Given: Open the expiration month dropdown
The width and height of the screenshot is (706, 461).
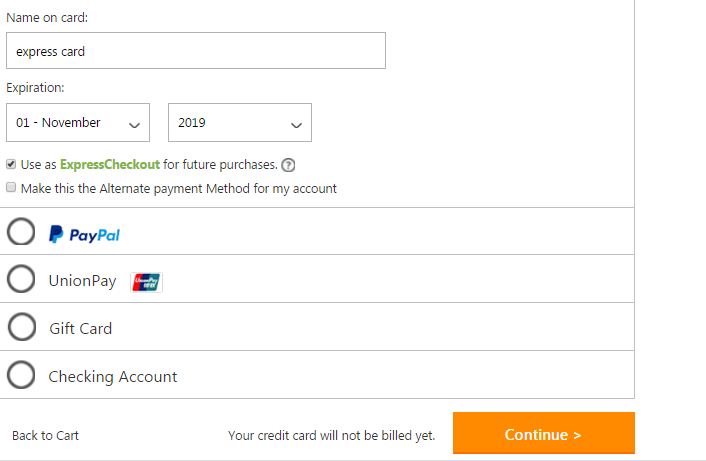Looking at the screenshot, I should click(78, 123).
